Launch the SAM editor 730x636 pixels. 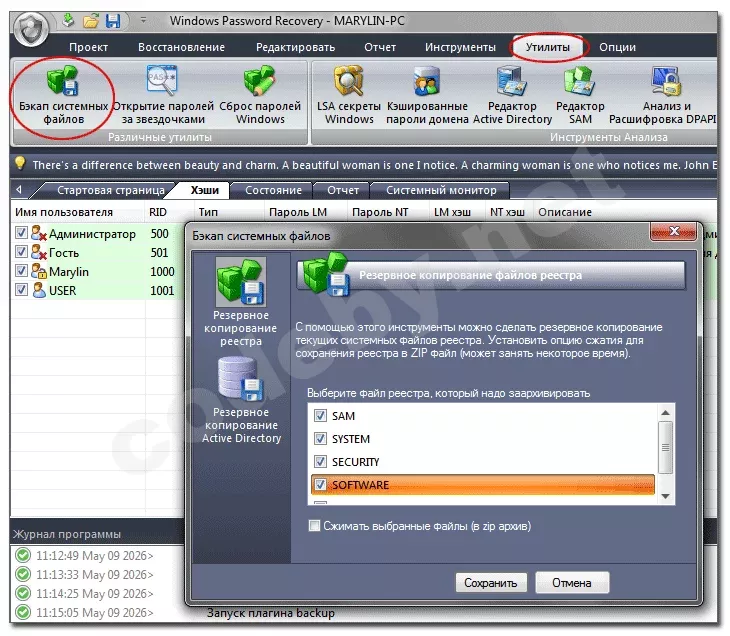coord(580,81)
